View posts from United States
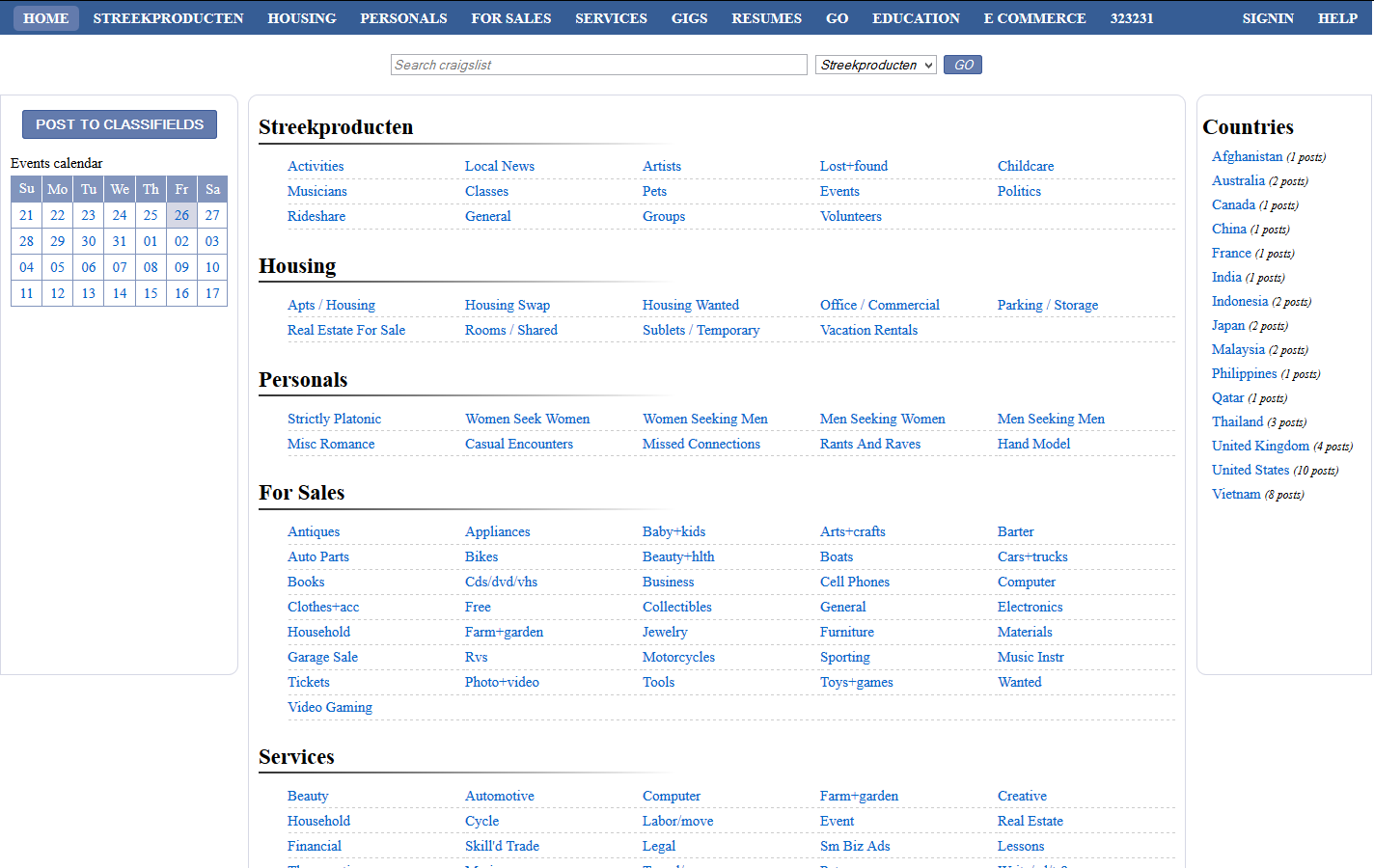The image size is (1374, 868). point(1250,470)
